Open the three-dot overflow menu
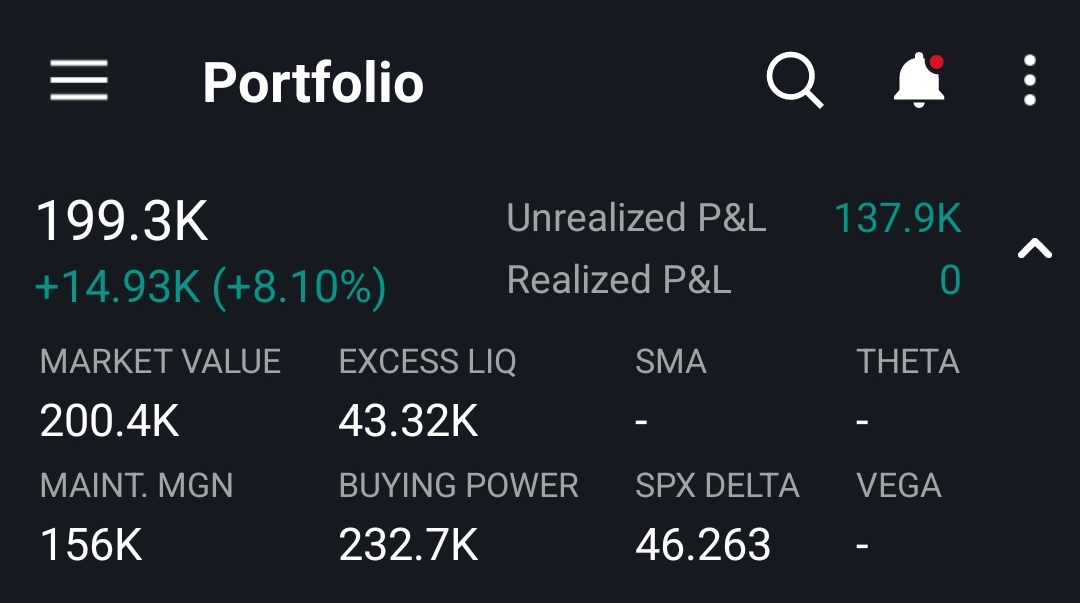 [x=1029, y=80]
